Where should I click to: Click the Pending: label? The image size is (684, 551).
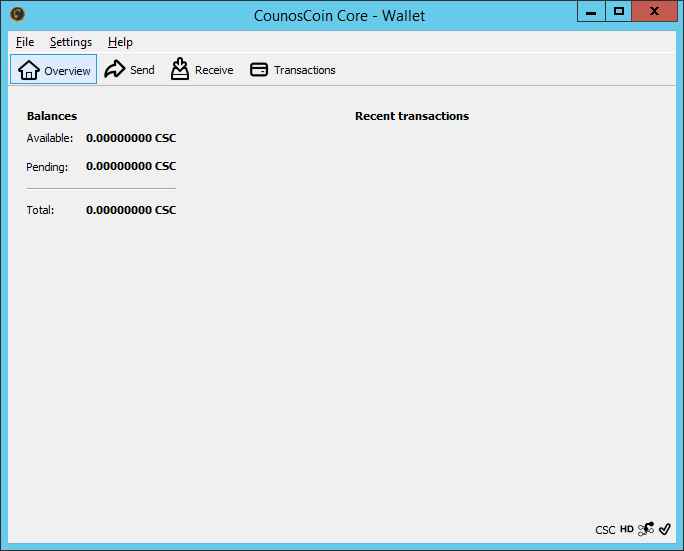pyautogui.click(x=47, y=167)
